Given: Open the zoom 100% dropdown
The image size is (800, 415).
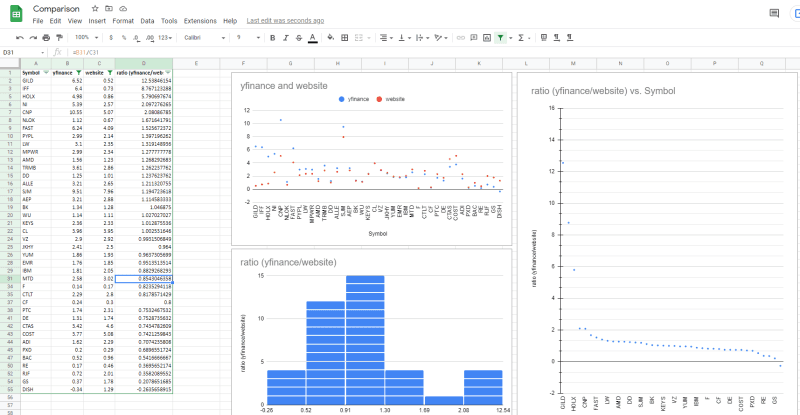Looking at the screenshot, I should click(x=87, y=37).
